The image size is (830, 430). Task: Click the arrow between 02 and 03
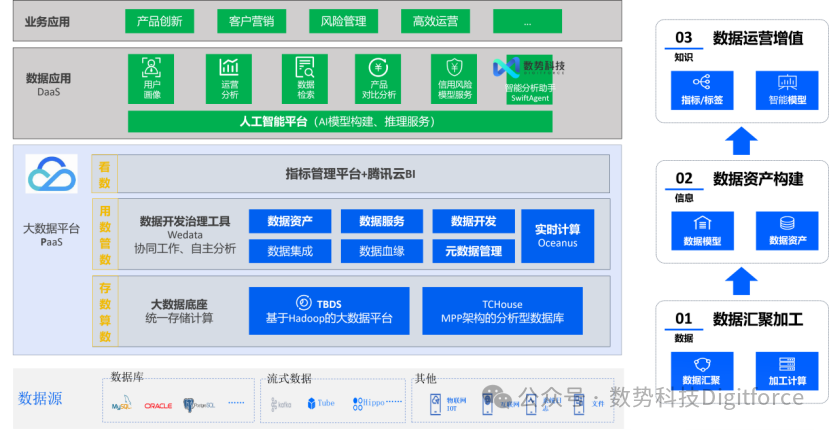click(741, 141)
